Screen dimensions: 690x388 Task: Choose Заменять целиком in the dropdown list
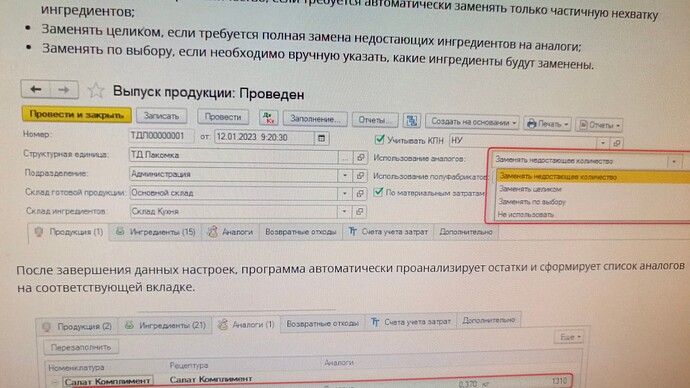pos(530,189)
